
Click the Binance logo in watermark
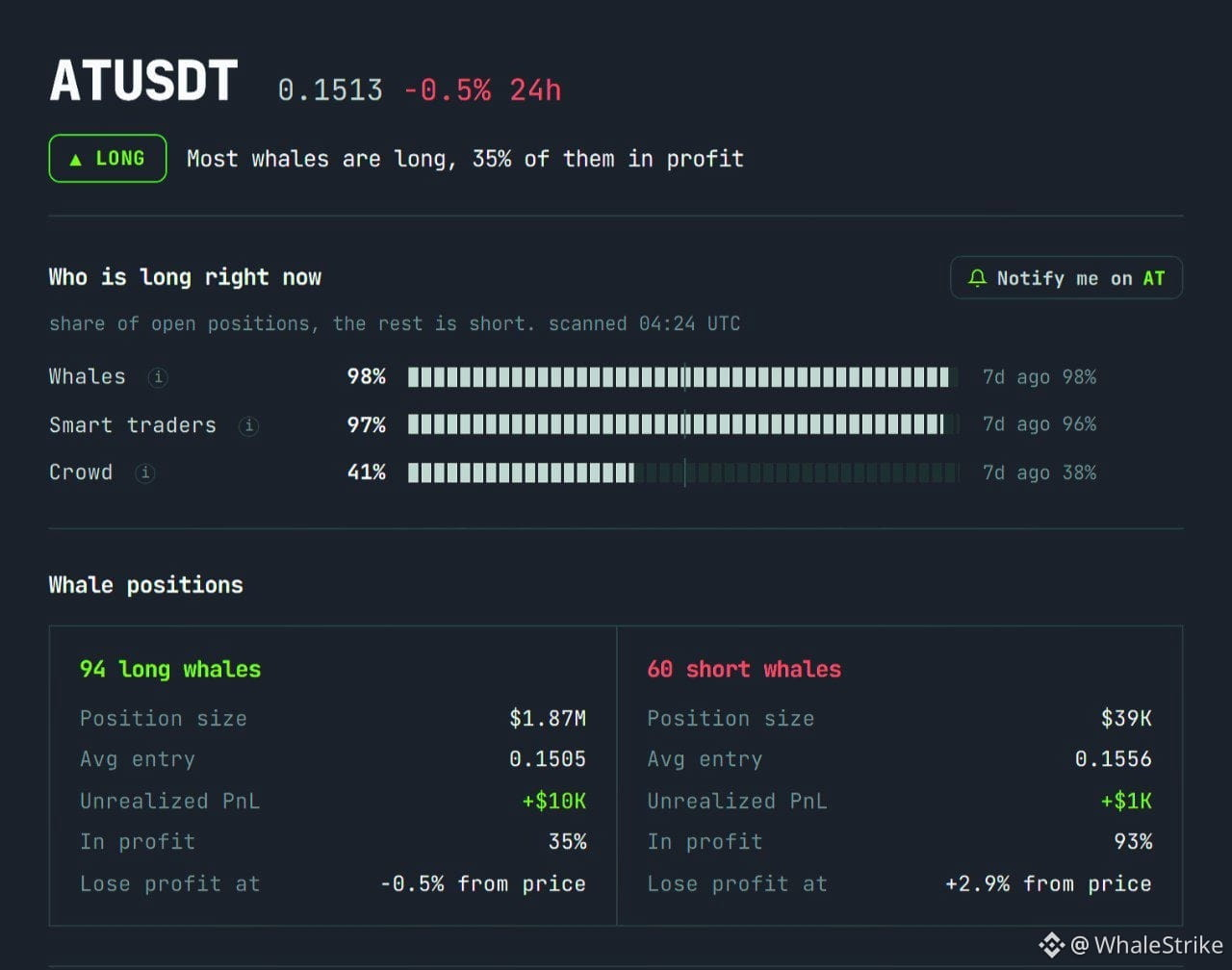(1051, 945)
